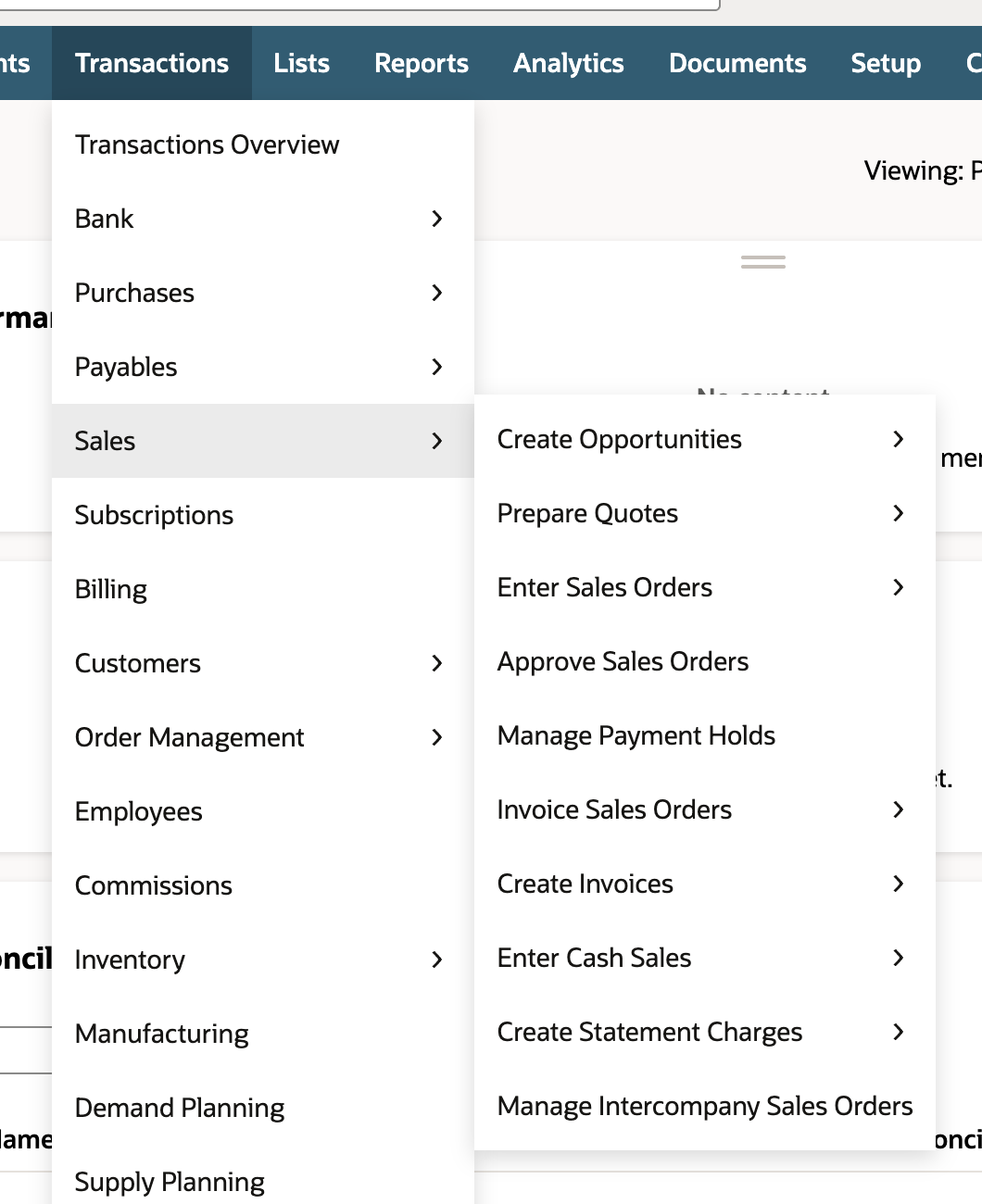Screen dimensions: 982x1204
Task: Open the Lists navigation tab
Action: [x=301, y=63]
